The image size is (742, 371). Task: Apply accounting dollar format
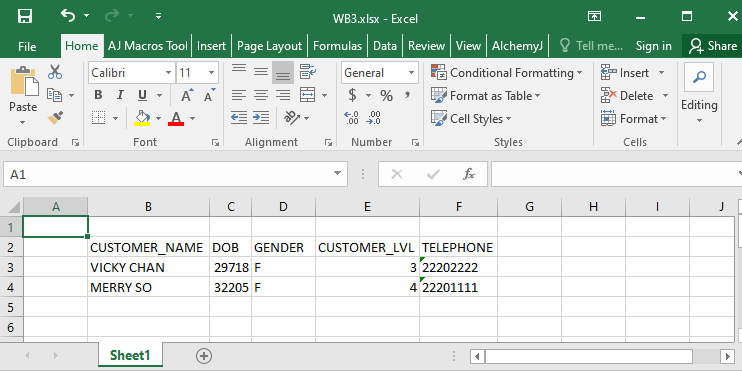pos(353,95)
